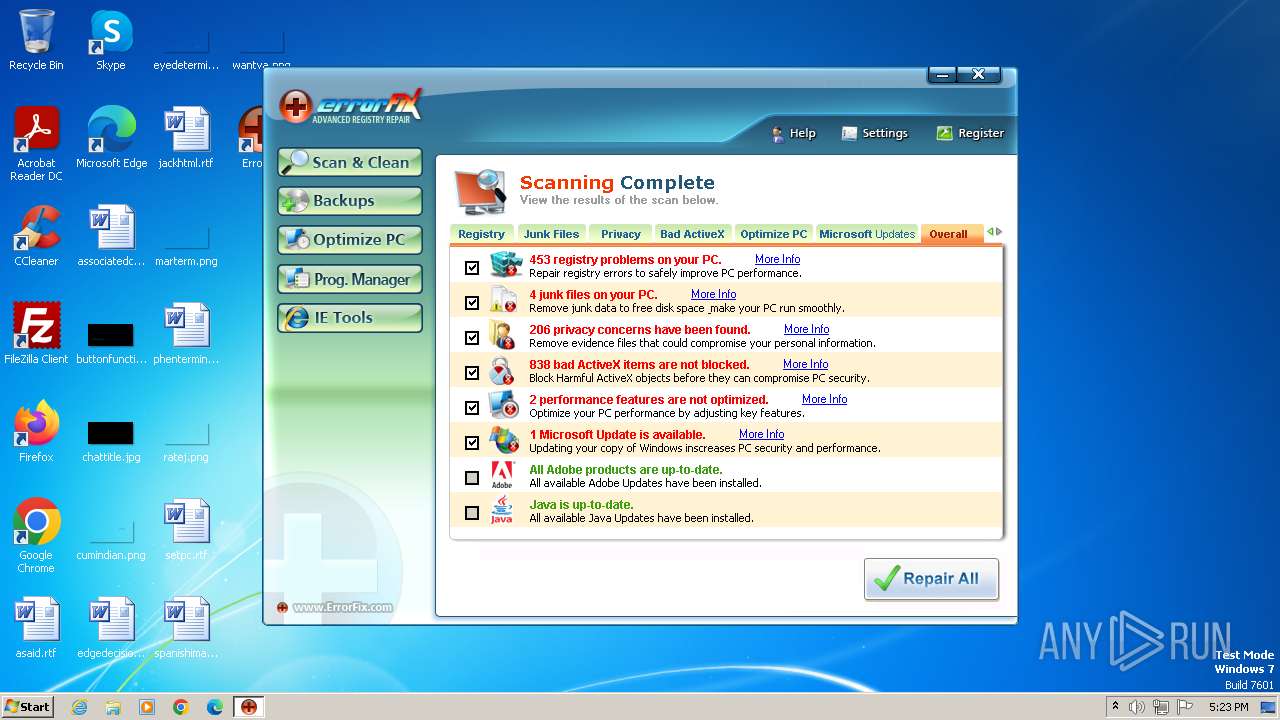The image size is (1280, 720).
Task: Switch to the Optimize PC tab
Action: pyautogui.click(x=773, y=234)
